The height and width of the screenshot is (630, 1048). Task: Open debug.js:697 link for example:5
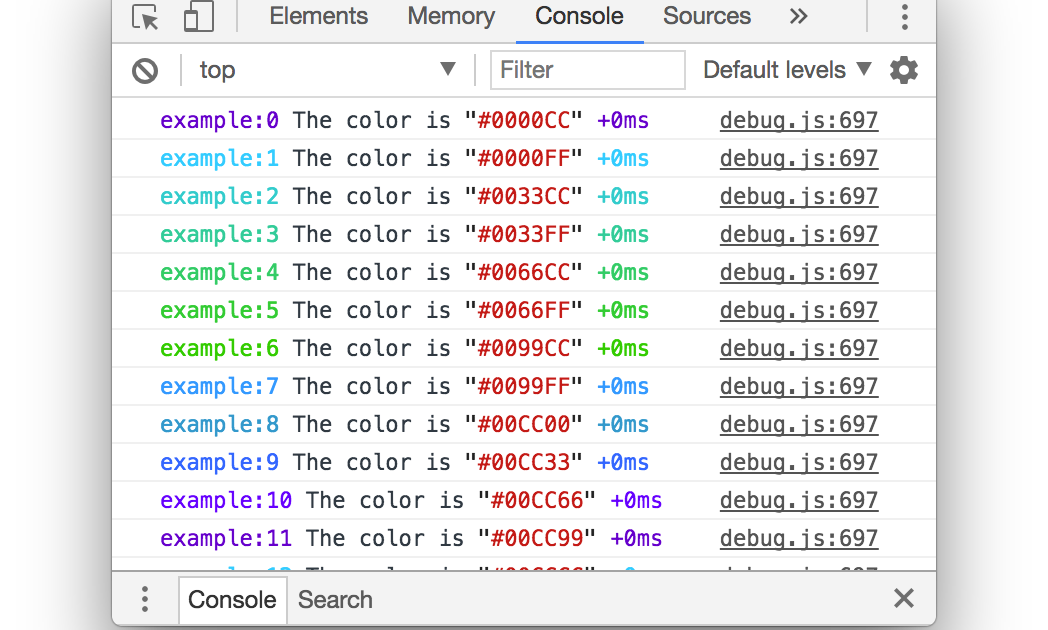(x=798, y=311)
